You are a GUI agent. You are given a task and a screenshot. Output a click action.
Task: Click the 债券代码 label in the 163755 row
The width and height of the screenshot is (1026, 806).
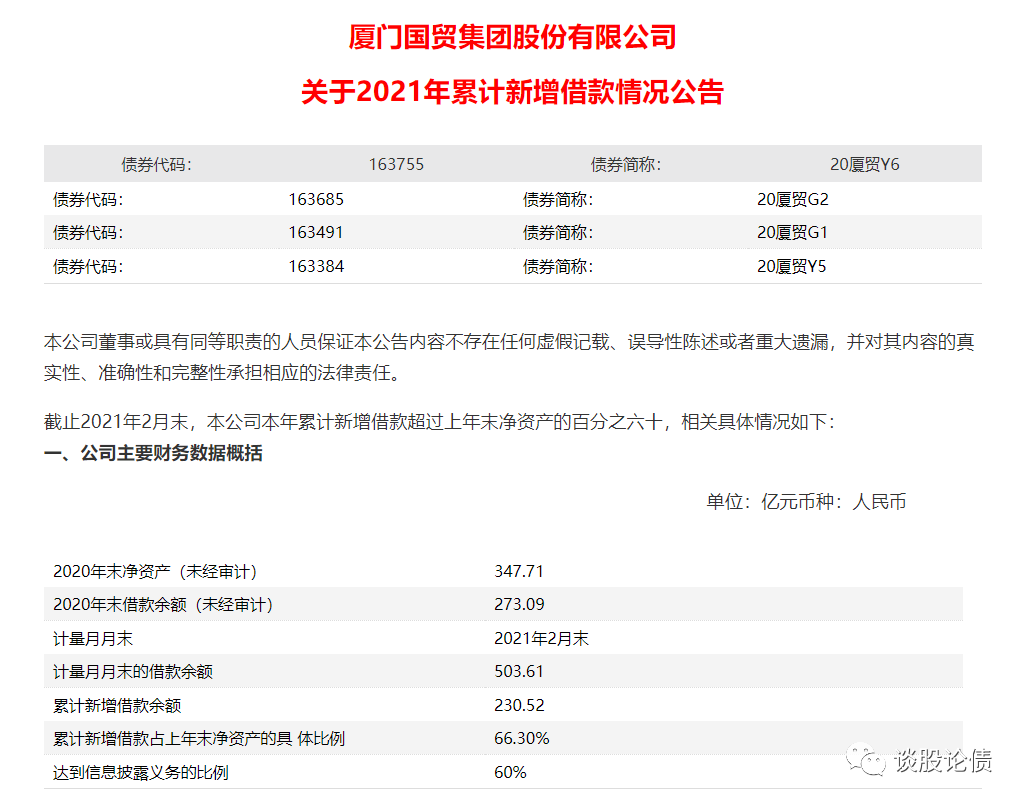pos(156,164)
